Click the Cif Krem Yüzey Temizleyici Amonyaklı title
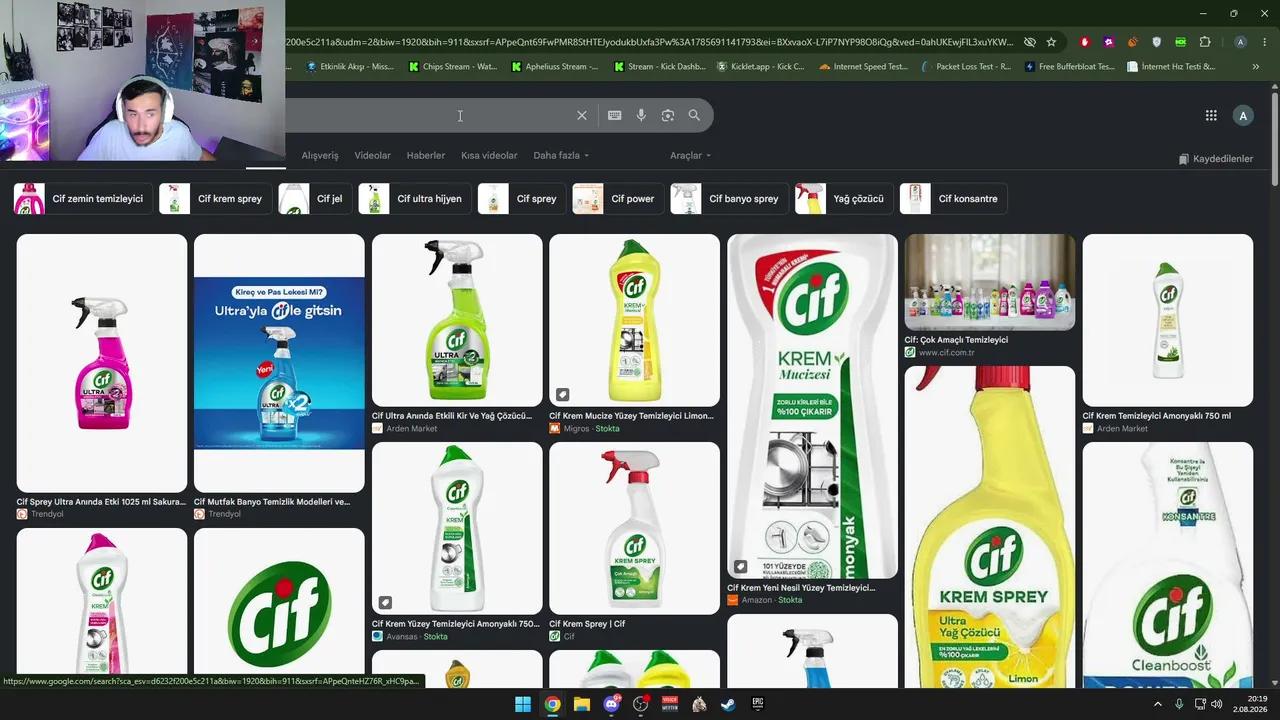The width and height of the screenshot is (1280, 720). pos(456,624)
